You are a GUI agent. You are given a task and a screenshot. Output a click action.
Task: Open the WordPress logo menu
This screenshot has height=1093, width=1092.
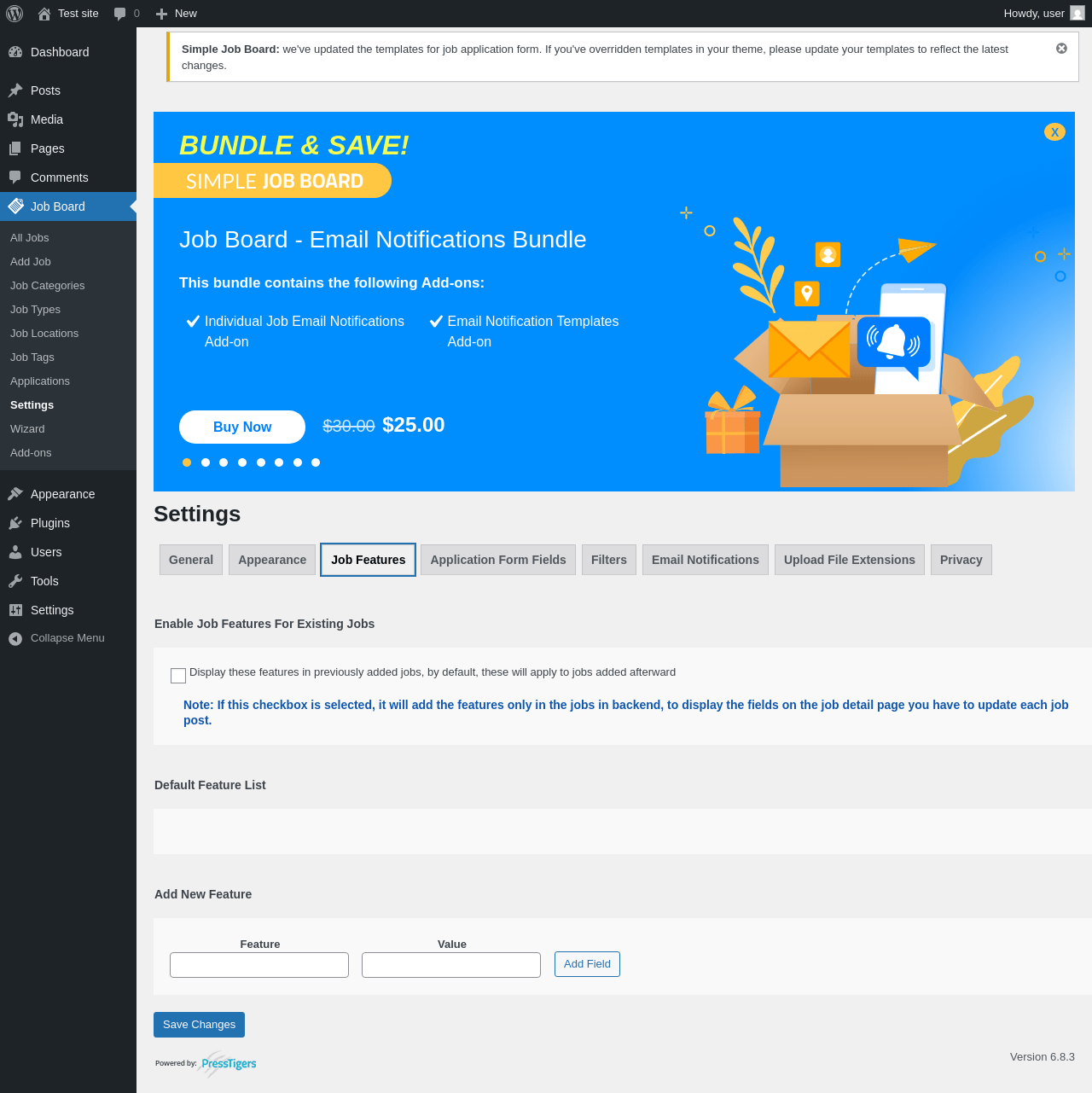click(x=15, y=14)
